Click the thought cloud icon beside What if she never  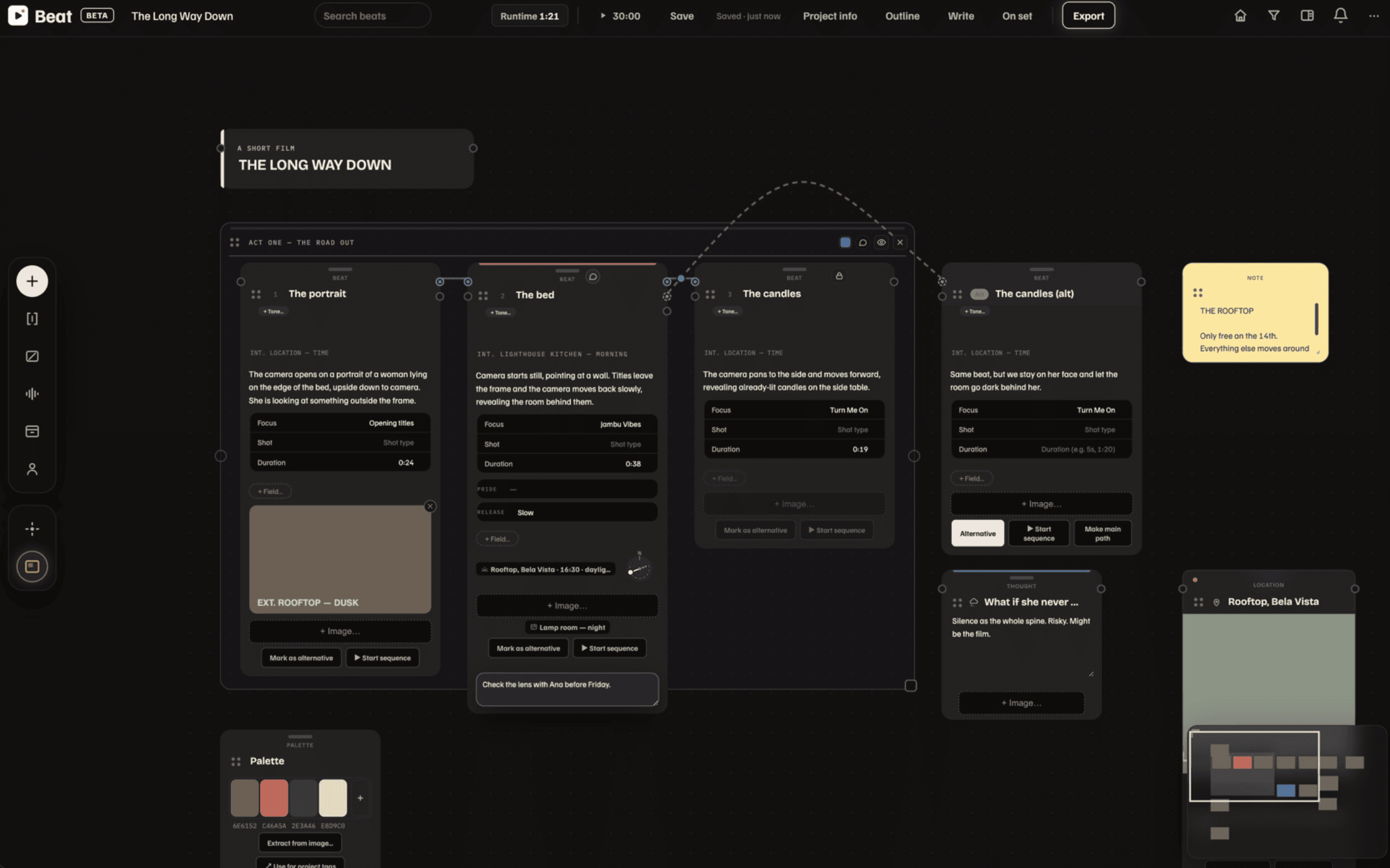click(973, 602)
